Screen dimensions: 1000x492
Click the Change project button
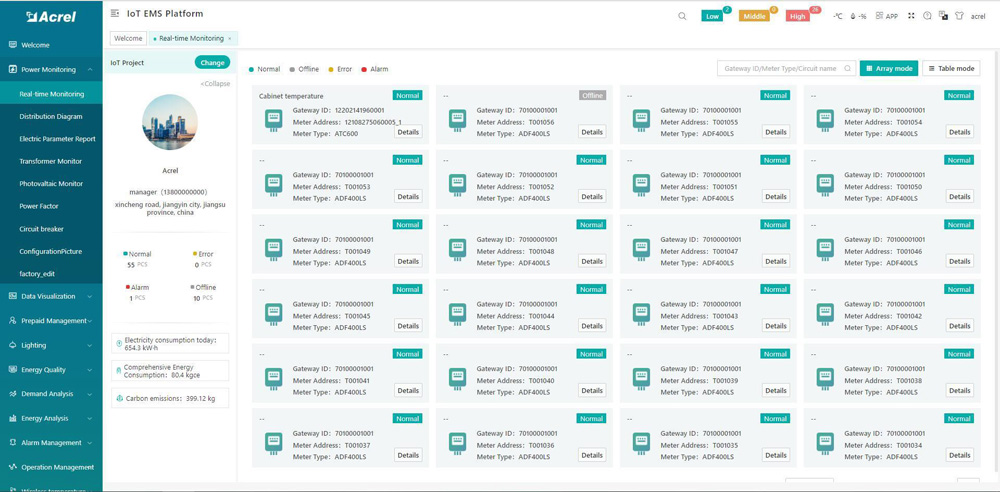pyautogui.click(x=212, y=62)
